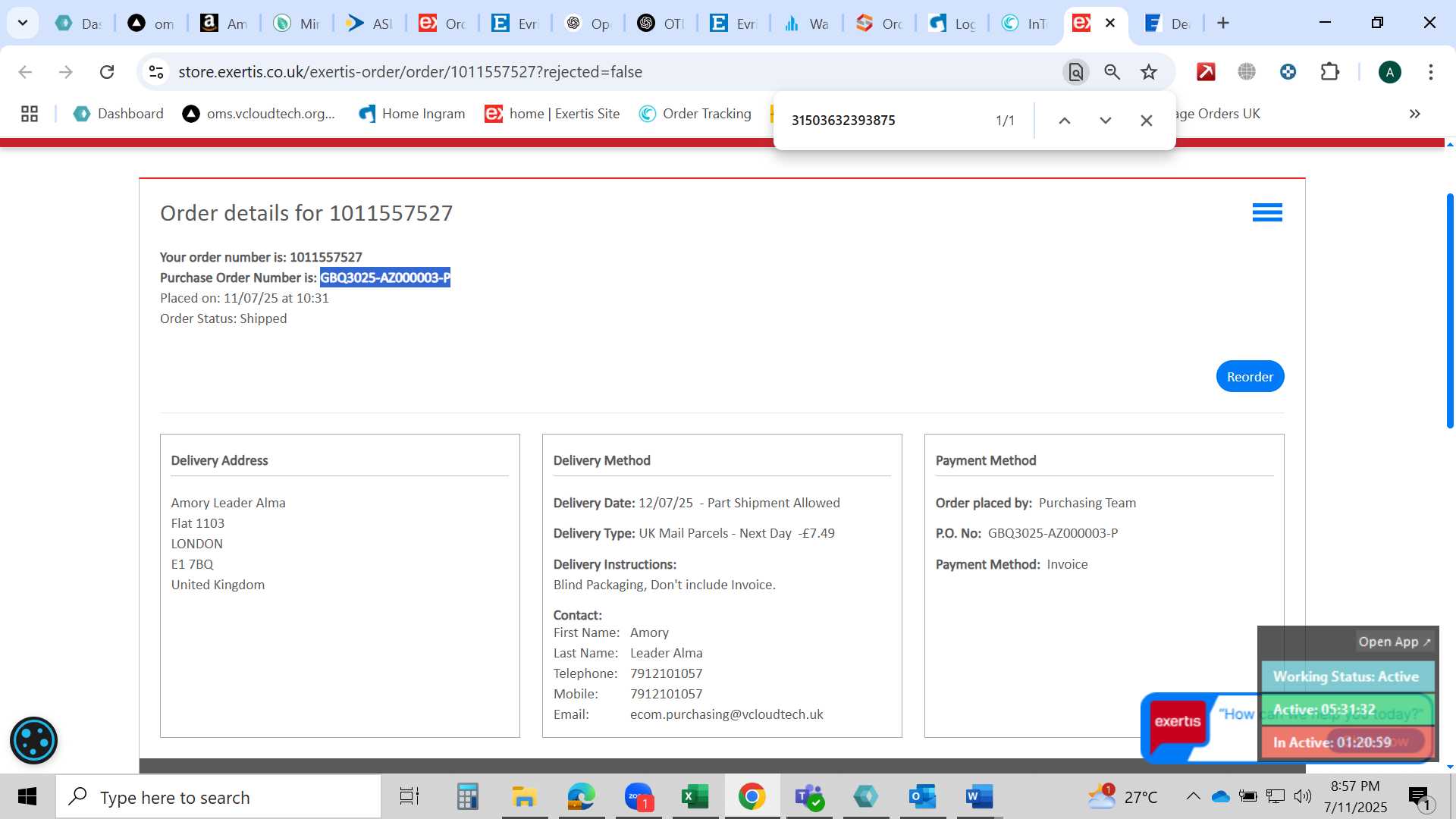Image resolution: width=1456 pixels, height=819 pixels.
Task: Open Word from taskbar
Action: 979,797
